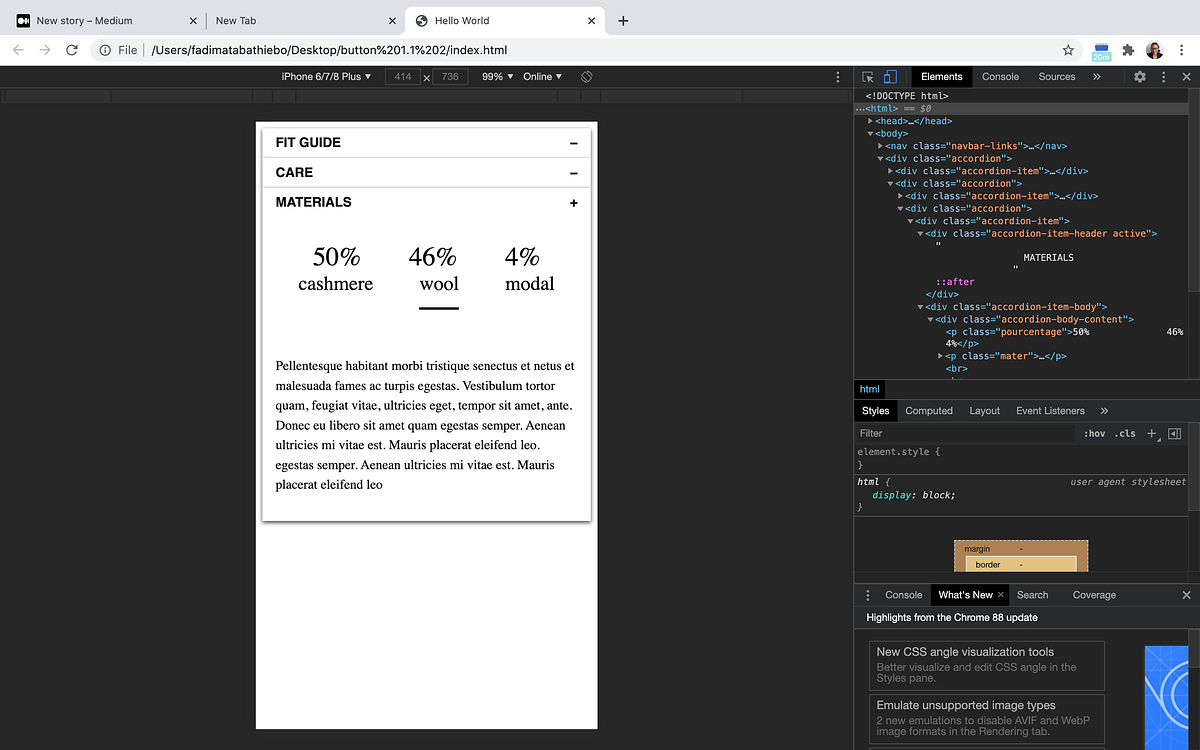
Task: Click the browser profile avatar
Action: 1154,49
